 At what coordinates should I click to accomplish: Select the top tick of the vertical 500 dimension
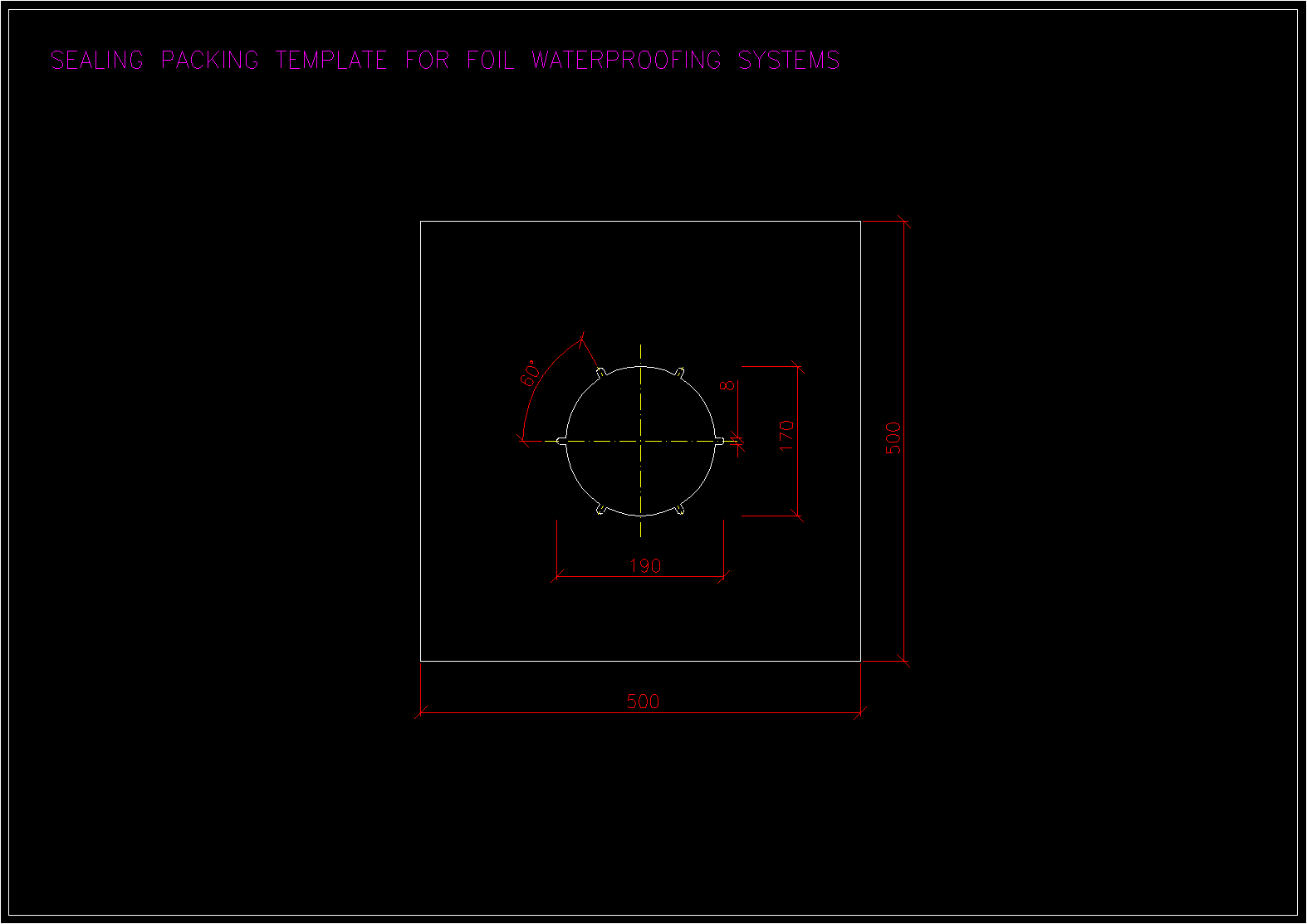coord(904,222)
